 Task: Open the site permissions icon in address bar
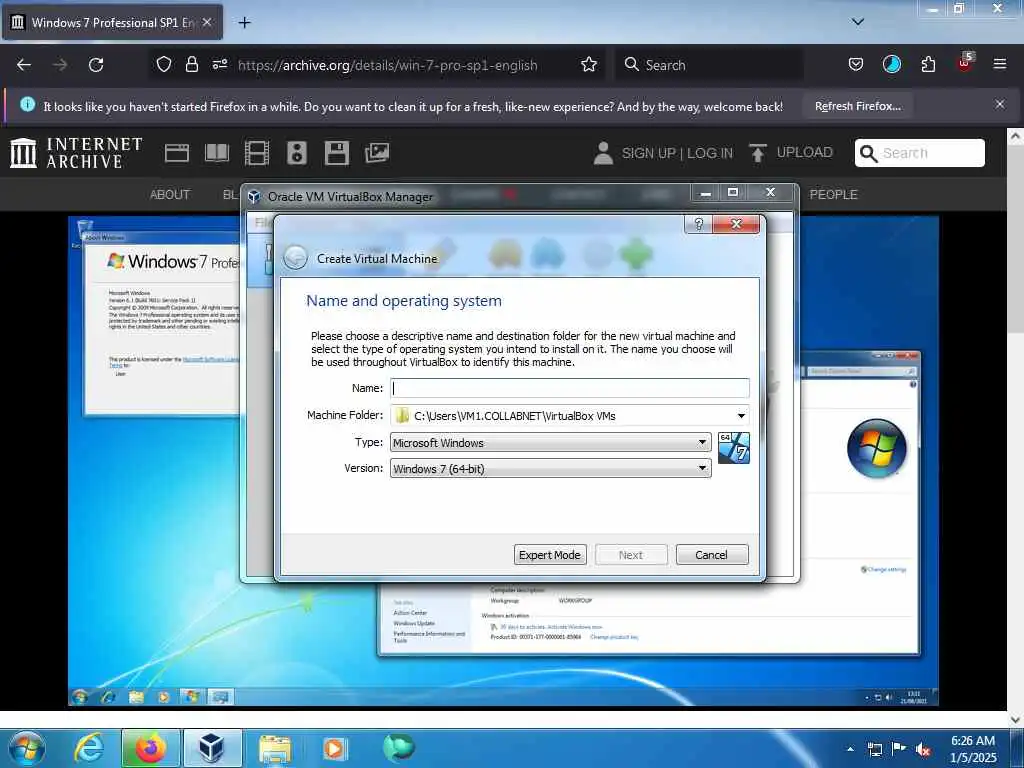219,65
